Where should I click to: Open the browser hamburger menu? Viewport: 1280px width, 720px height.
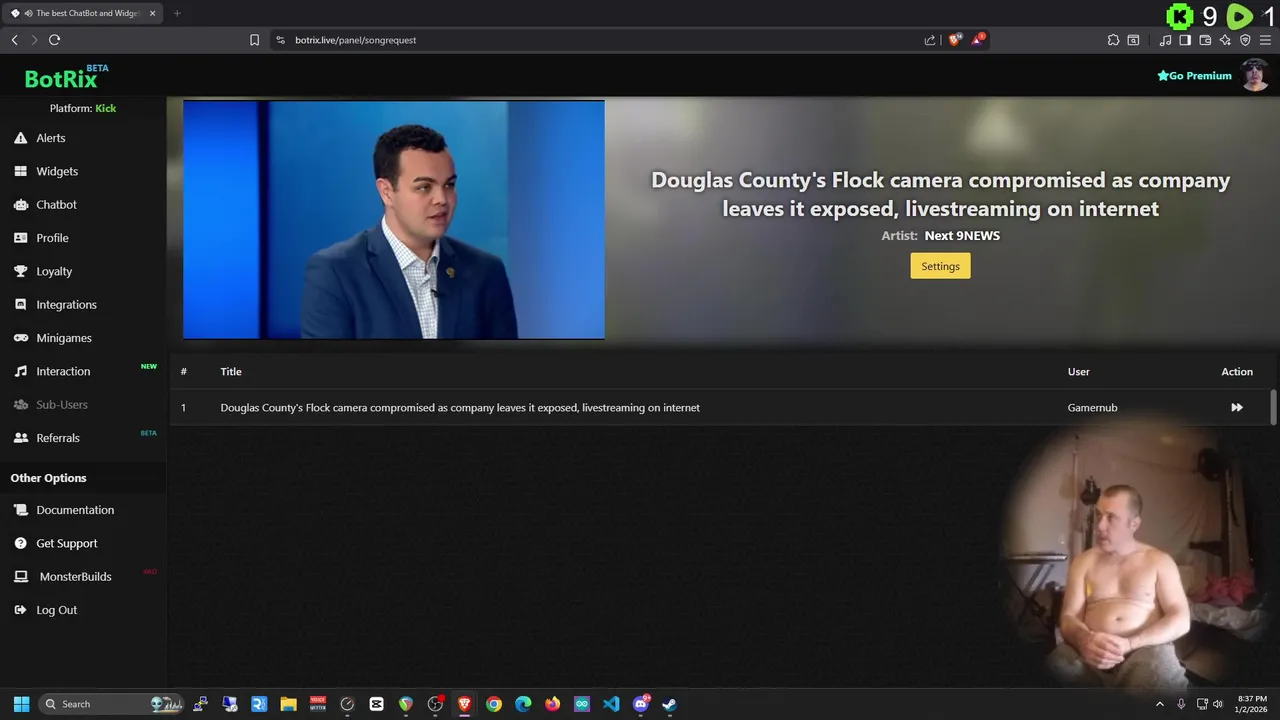coord(1265,40)
